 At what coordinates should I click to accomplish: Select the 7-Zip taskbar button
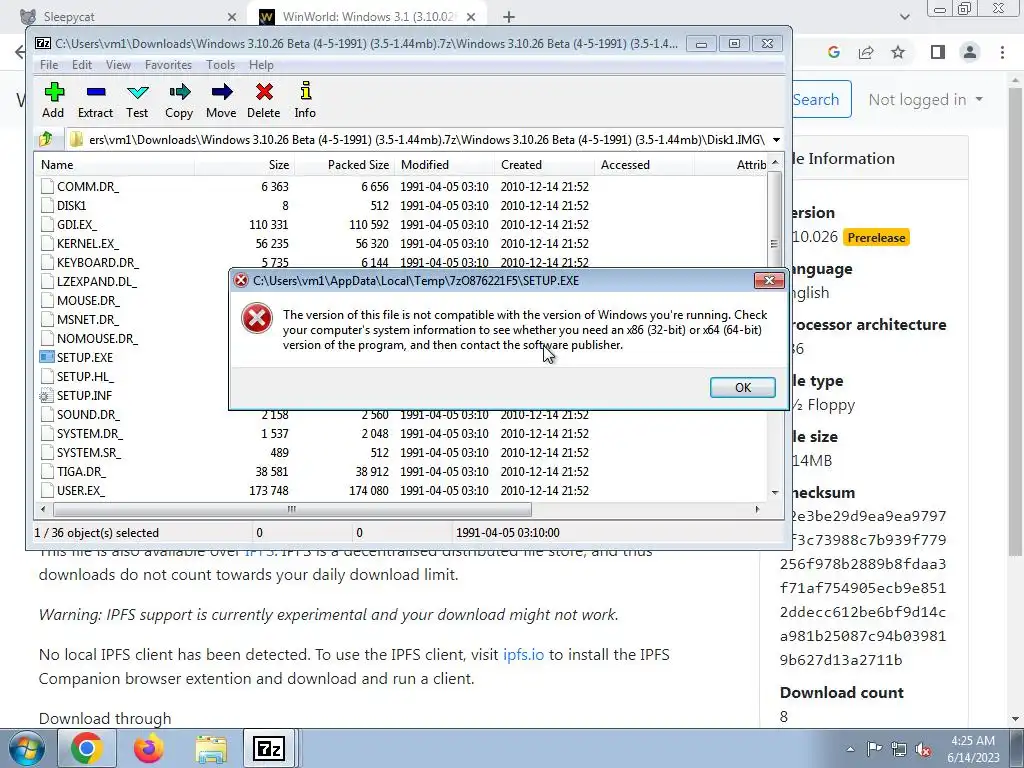pyautogui.click(x=269, y=748)
